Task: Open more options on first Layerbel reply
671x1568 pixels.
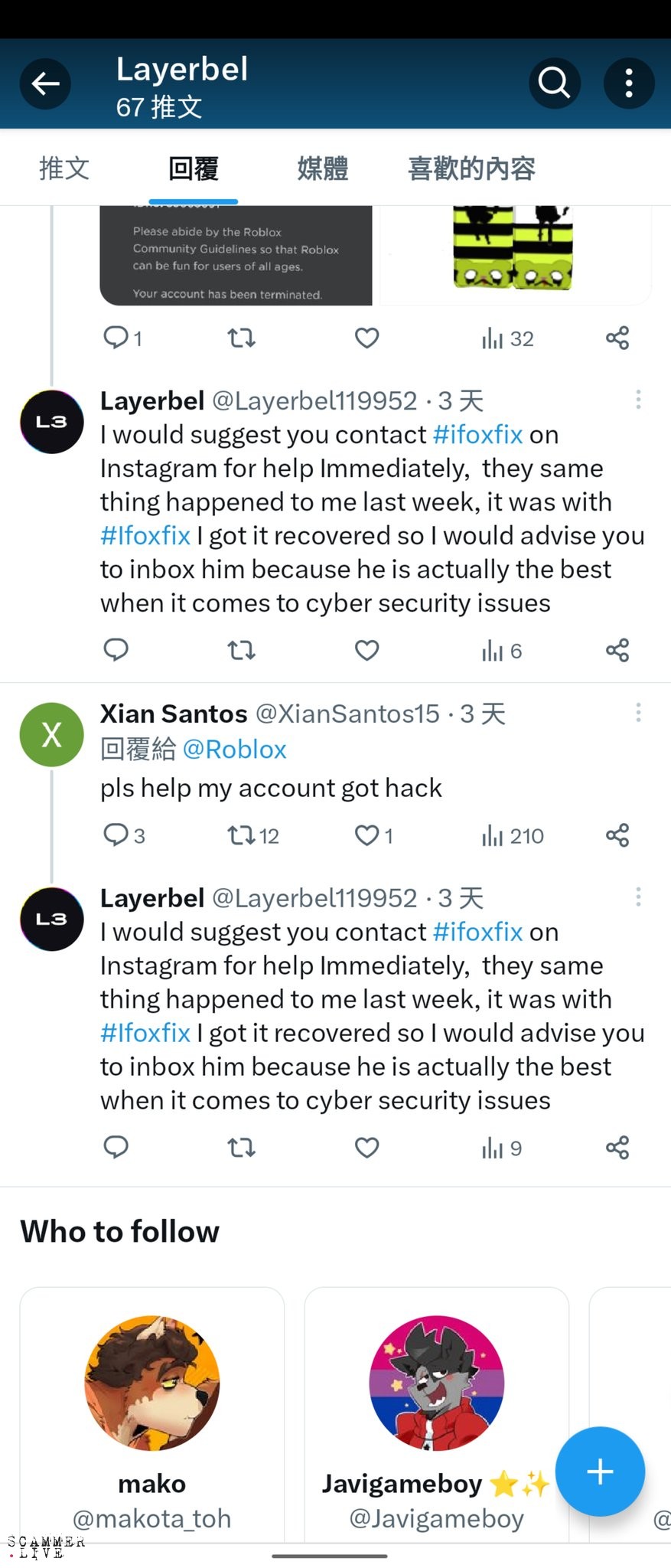Action: pos(638,400)
